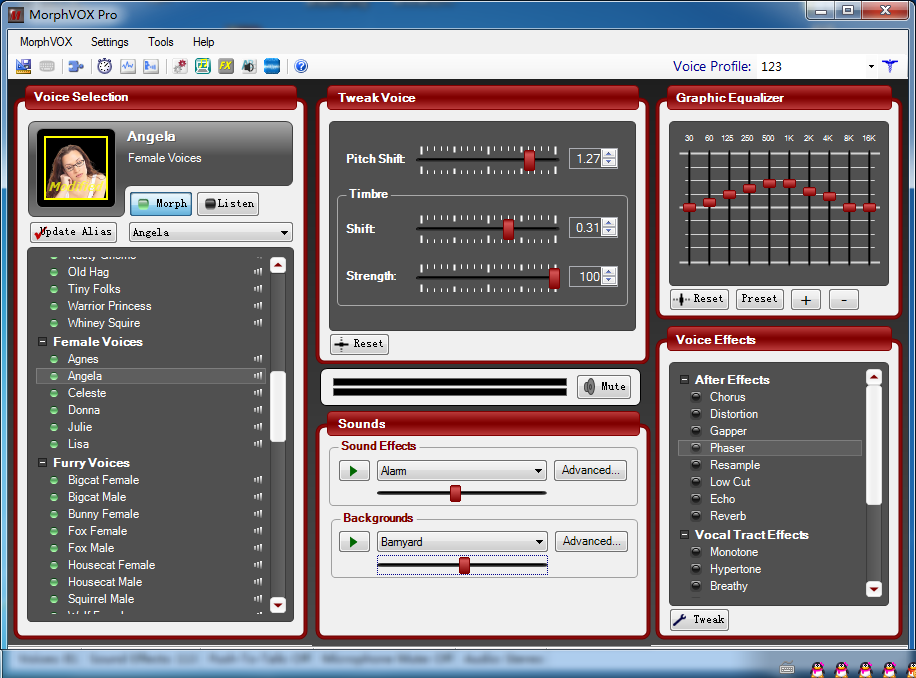Increase Pitch Shift with the up spinner

(x=609, y=154)
